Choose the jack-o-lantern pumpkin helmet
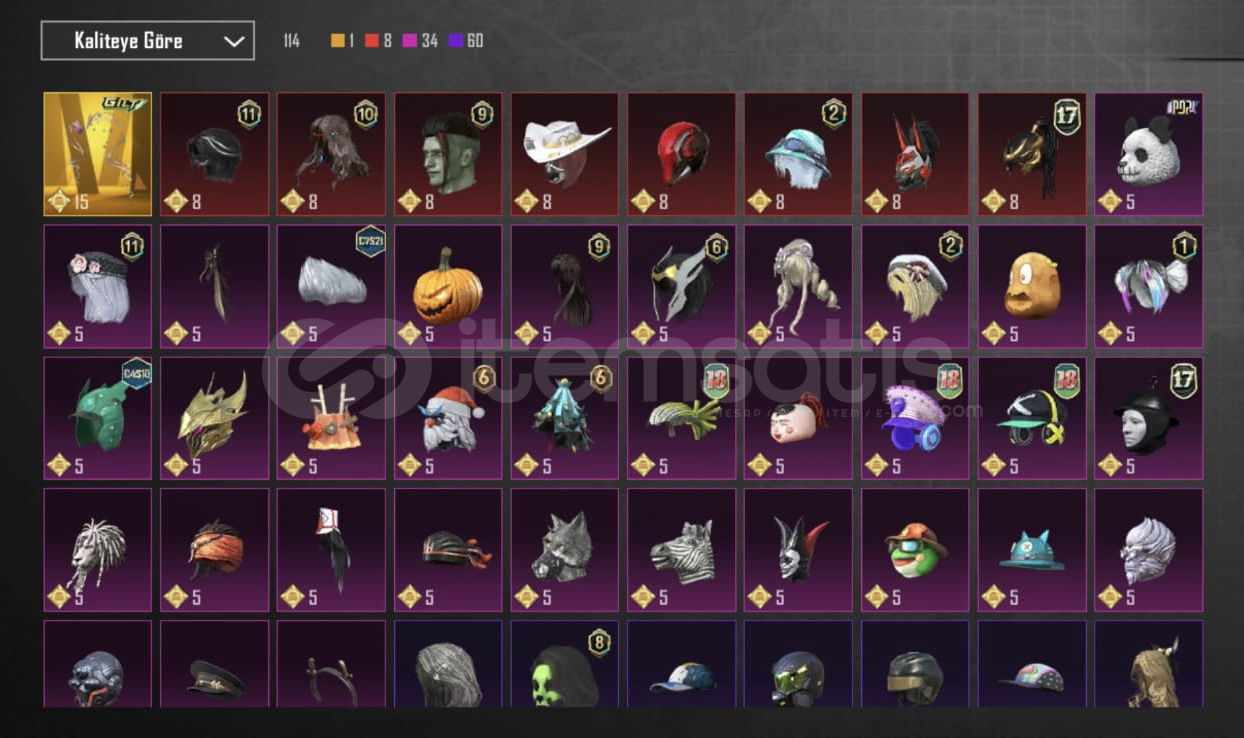This screenshot has height=738, width=1244. point(448,286)
